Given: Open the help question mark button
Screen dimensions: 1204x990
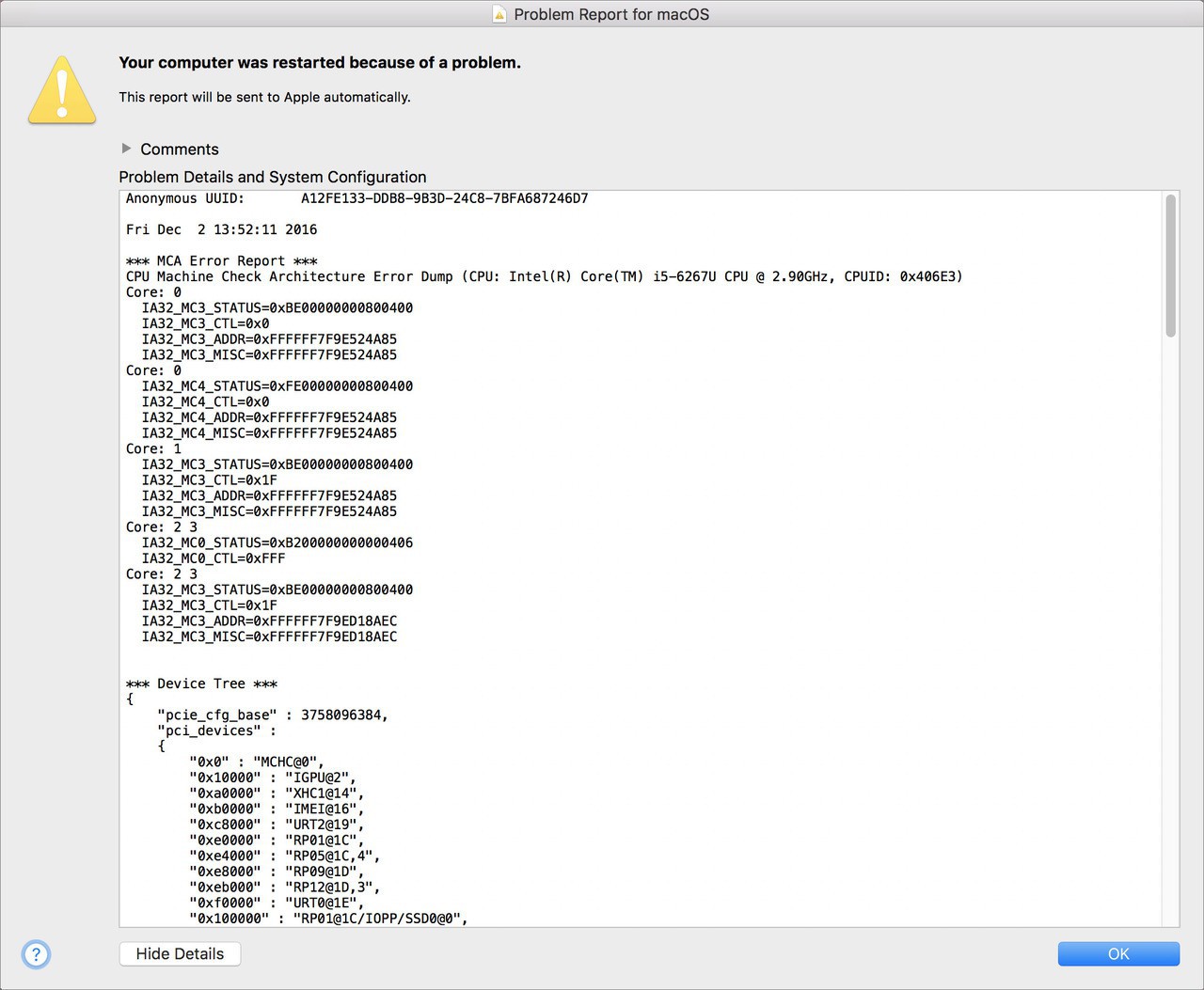Looking at the screenshot, I should coord(37,954).
